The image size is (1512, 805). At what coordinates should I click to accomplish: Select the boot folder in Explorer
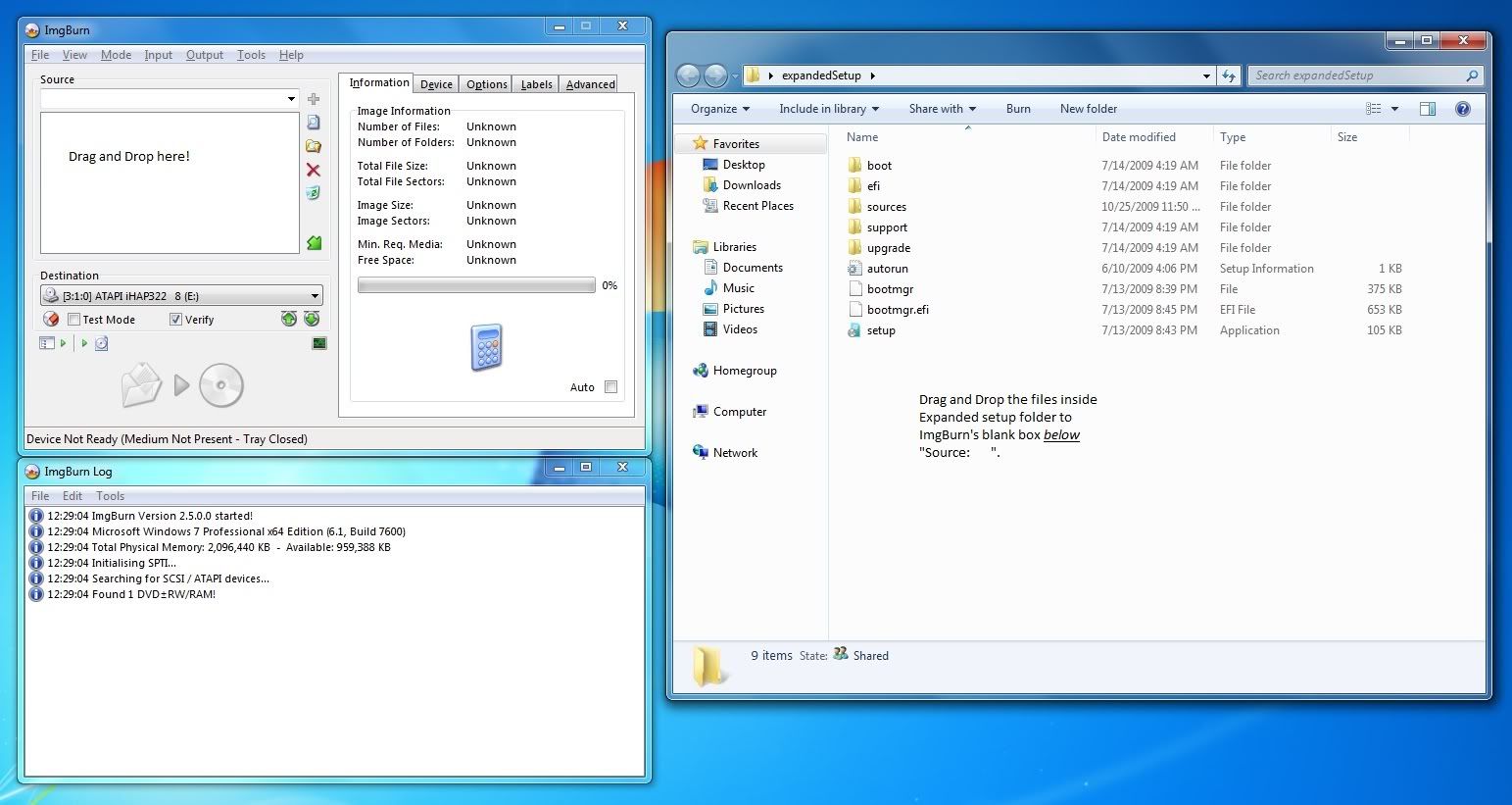tap(879, 166)
